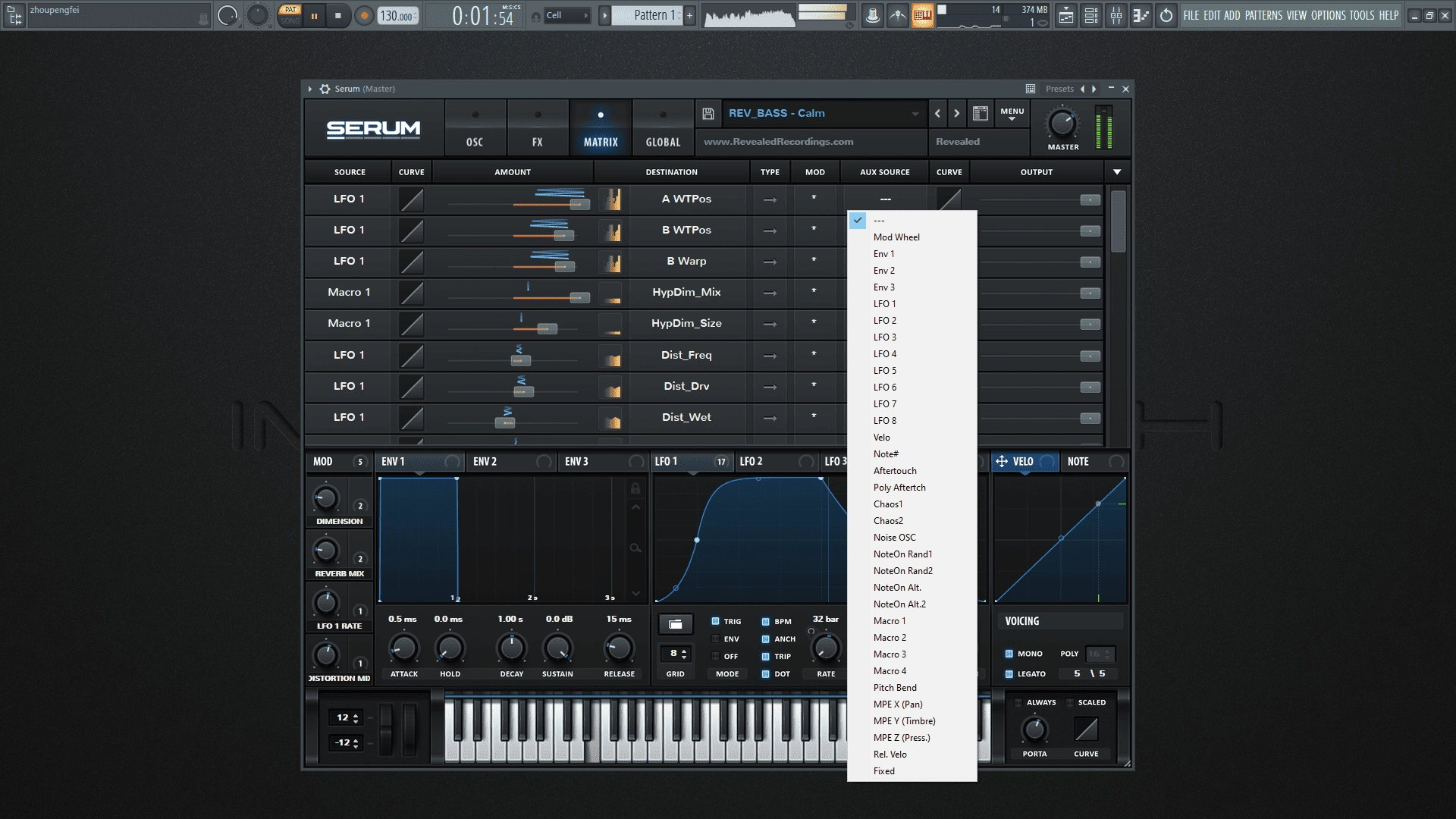Open the Serum plugin window gear options
This screenshot has width=1456, height=819.
click(x=325, y=89)
